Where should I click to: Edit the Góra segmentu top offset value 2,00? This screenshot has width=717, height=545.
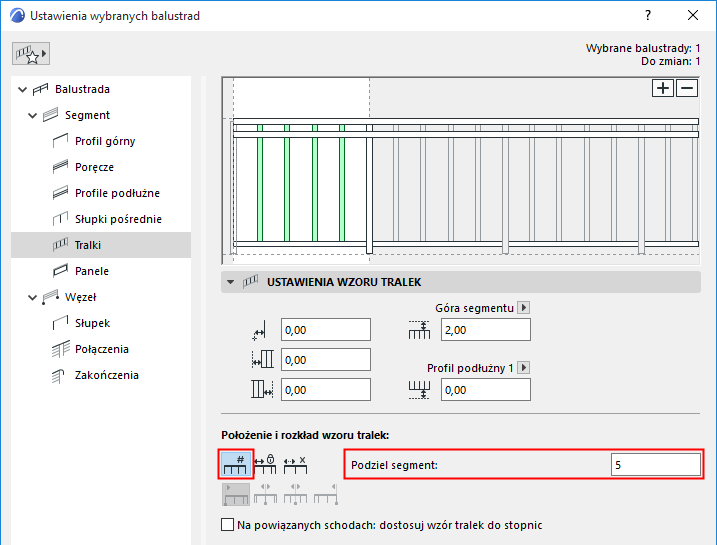(x=486, y=330)
